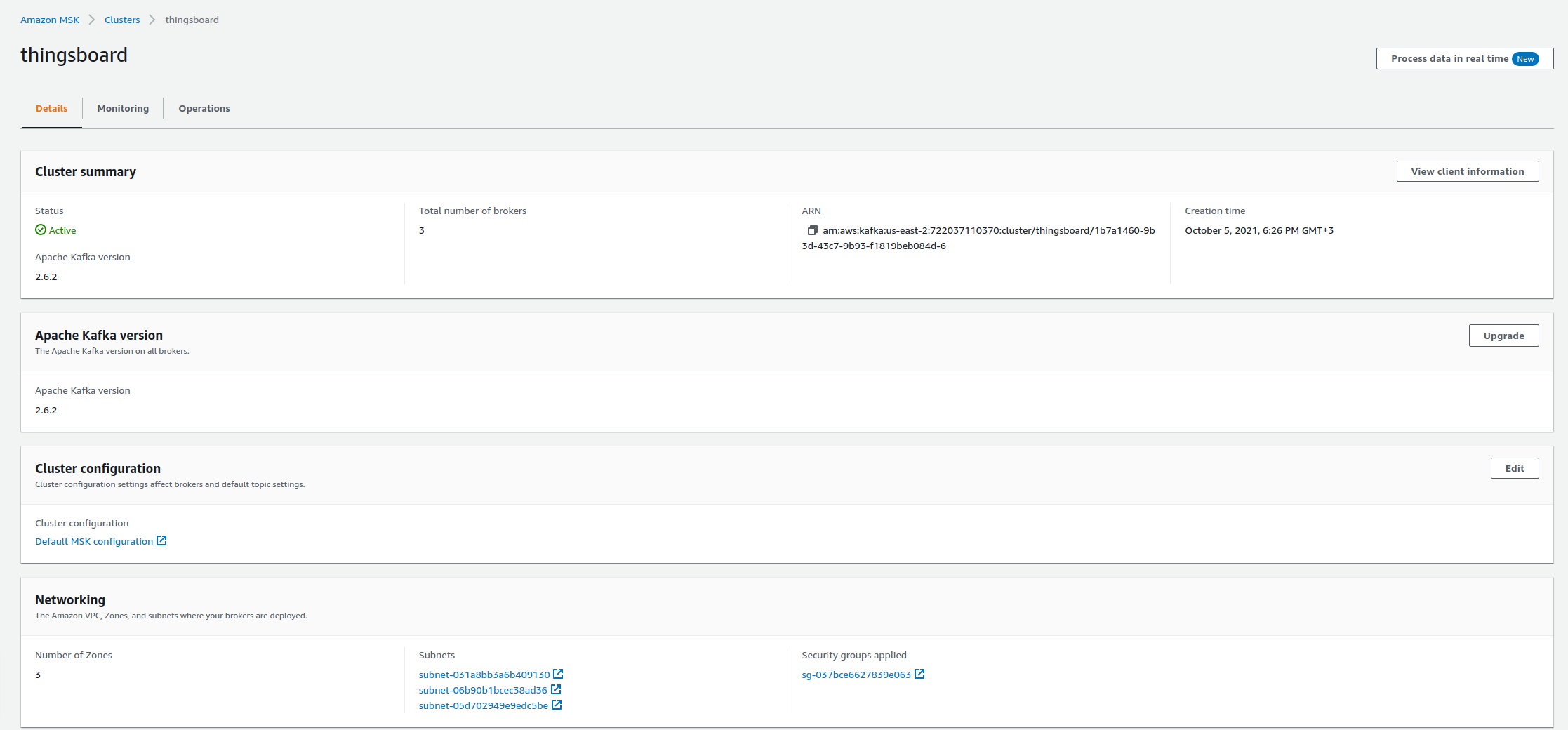
Task: Click external link icon next to subnet-031a8bb3a6b409130
Action: point(558,674)
